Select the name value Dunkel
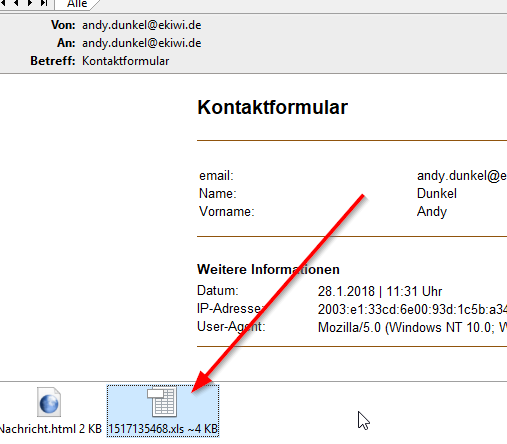The width and height of the screenshot is (507, 444). [437, 194]
